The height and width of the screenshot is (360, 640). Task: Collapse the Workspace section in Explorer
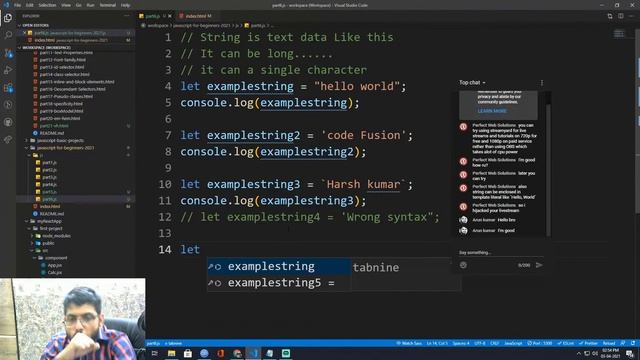coord(45,47)
